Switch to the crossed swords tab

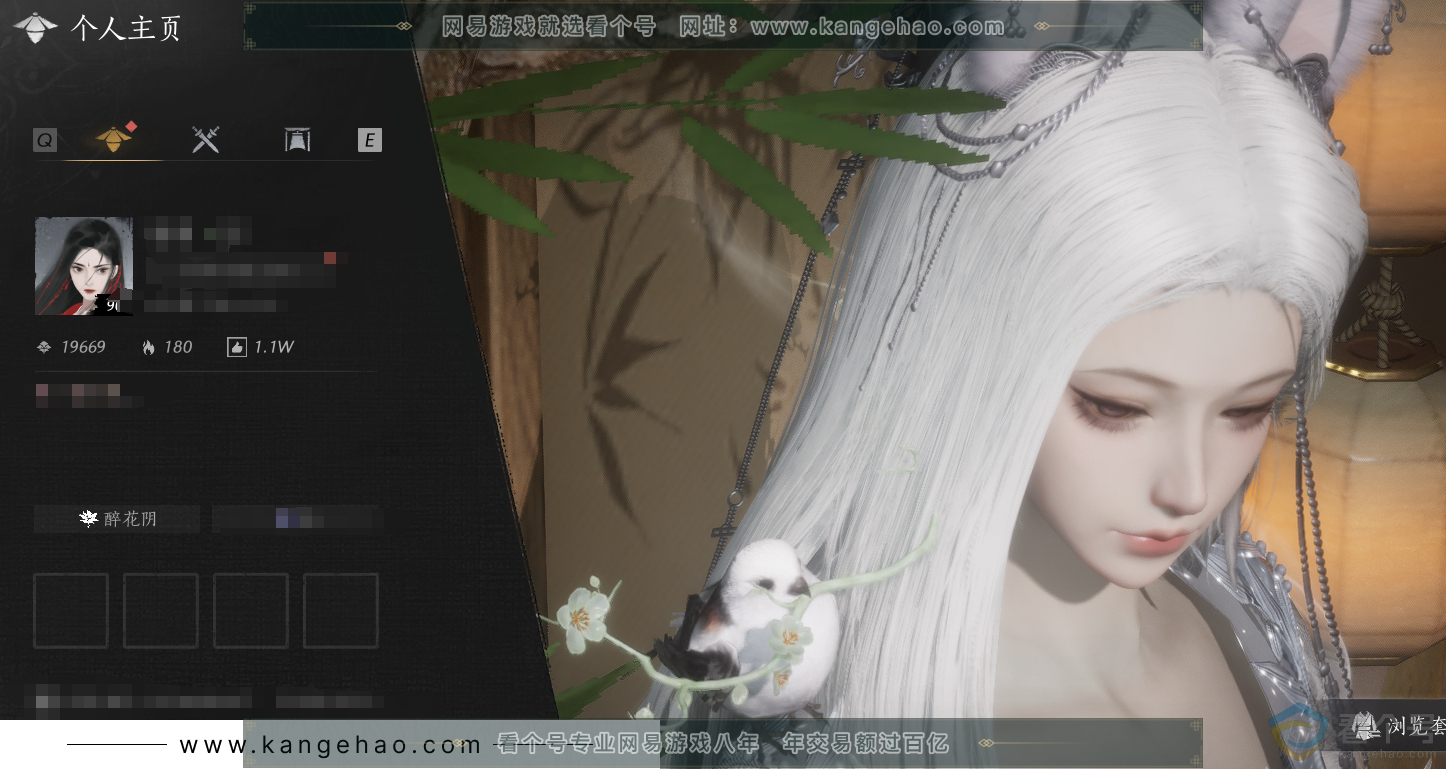tap(205, 140)
